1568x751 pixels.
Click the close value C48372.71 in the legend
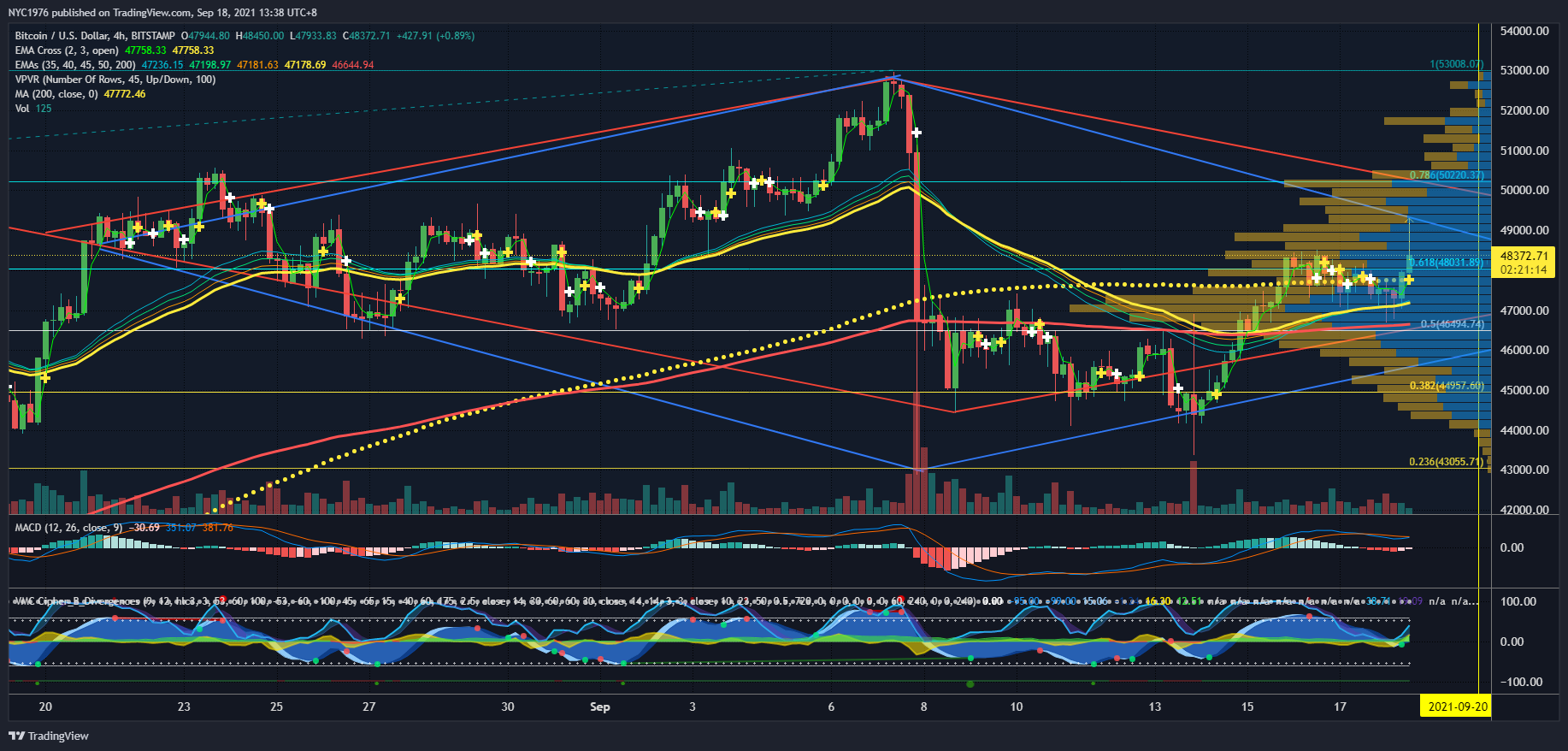[x=366, y=36]
